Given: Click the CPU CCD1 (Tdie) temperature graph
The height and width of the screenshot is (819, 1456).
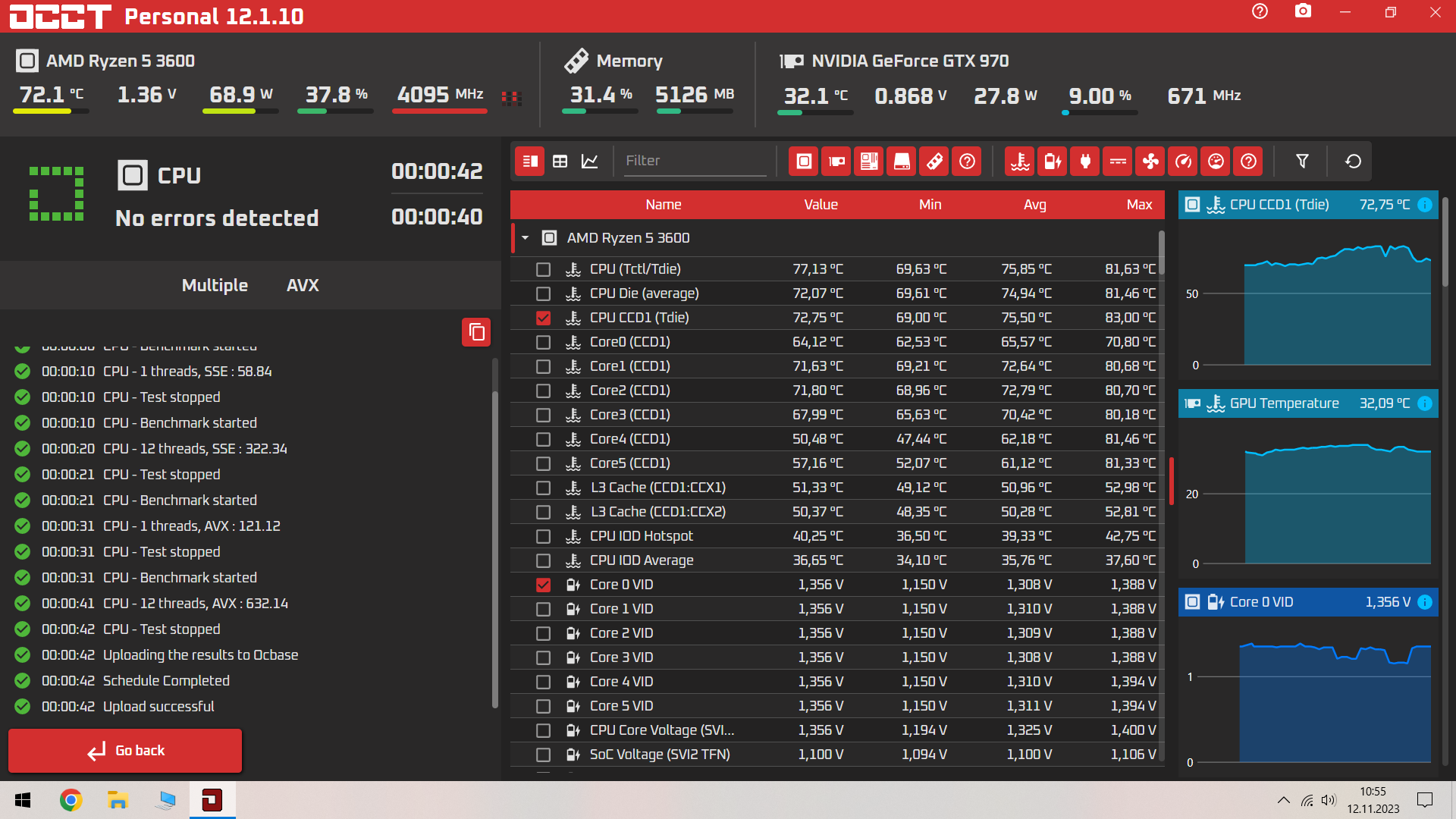Looking at the screenshot, I should pyautogui.click(x=1308, y=299).
